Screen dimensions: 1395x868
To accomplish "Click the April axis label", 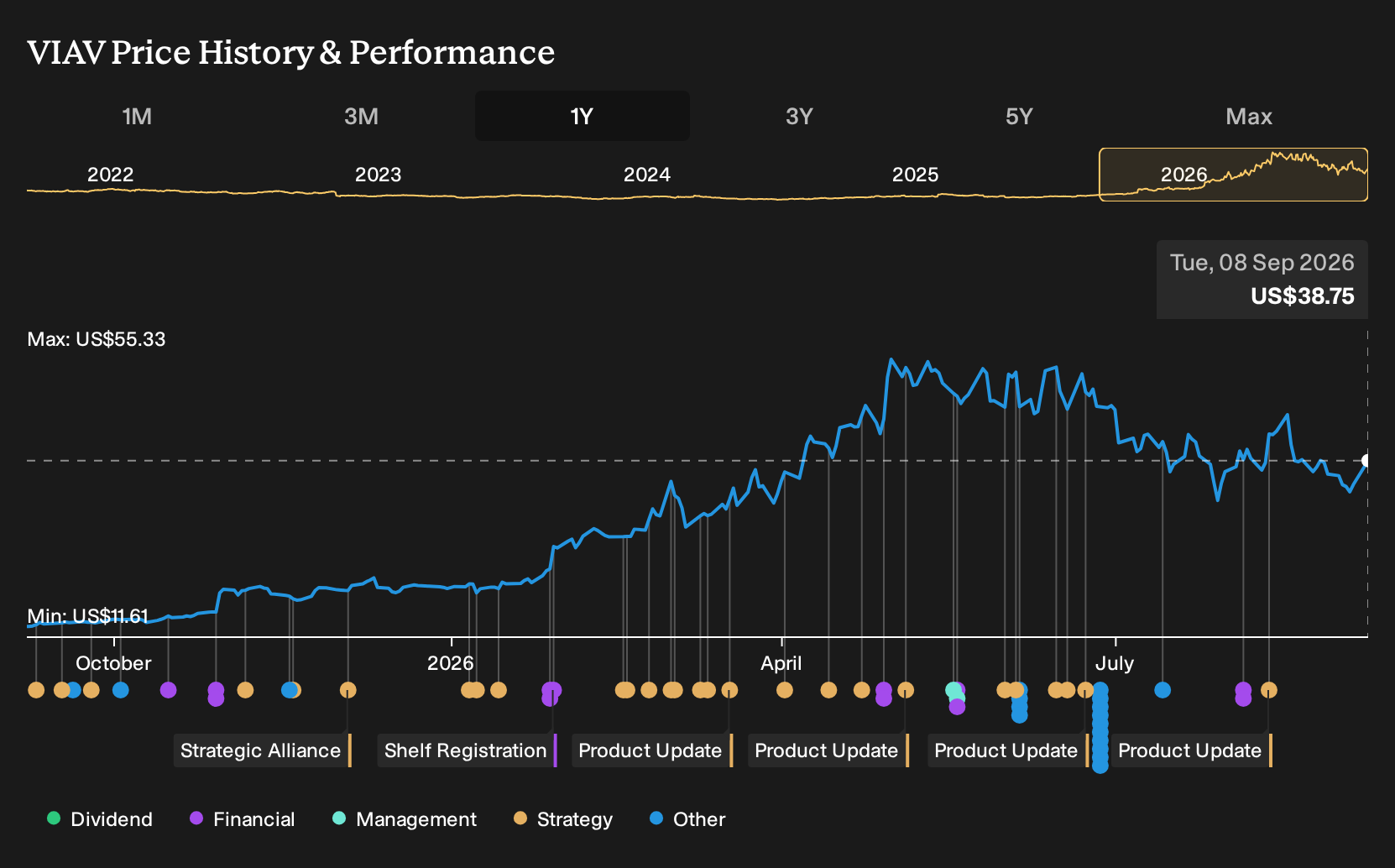I will [x=781, y=663].
